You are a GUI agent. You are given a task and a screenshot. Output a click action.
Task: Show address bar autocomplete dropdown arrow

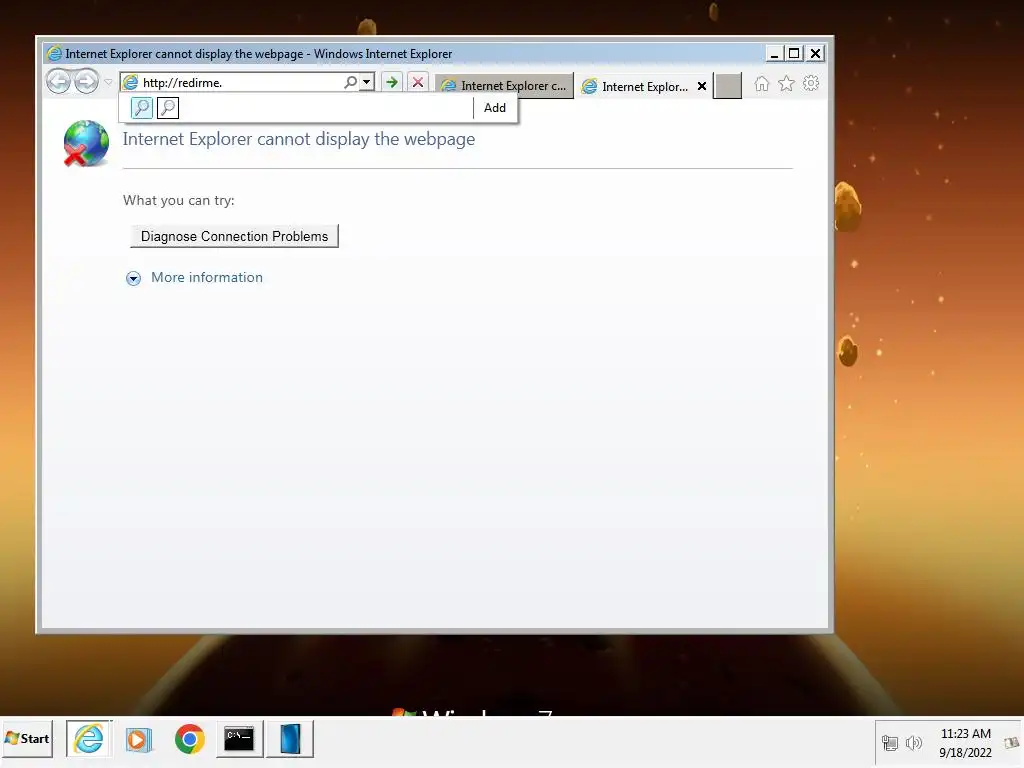pos(366,82)
